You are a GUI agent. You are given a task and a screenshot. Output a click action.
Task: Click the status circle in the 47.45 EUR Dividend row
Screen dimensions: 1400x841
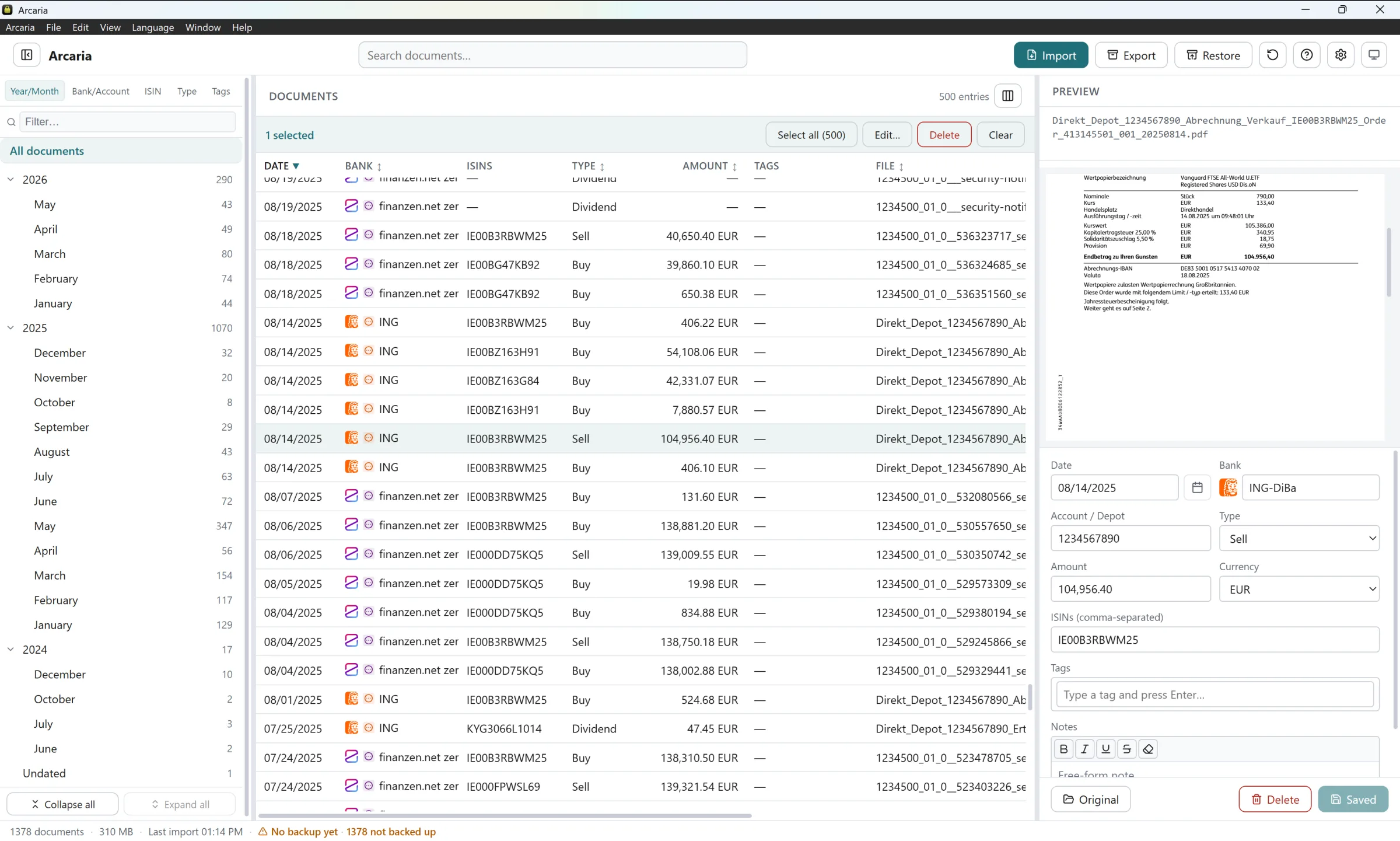tap(369, 728)
